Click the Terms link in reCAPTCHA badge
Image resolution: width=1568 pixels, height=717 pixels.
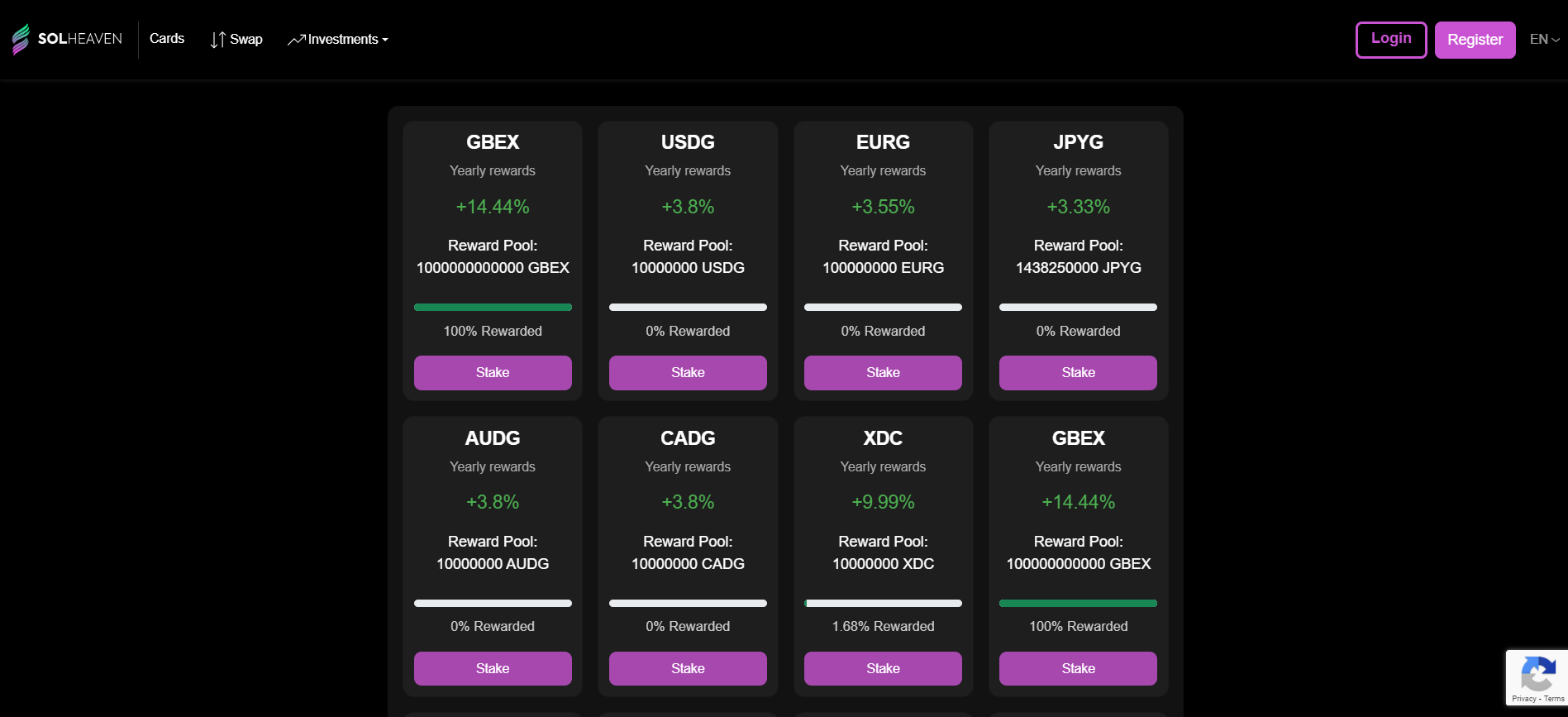(x=1554, y=699)
